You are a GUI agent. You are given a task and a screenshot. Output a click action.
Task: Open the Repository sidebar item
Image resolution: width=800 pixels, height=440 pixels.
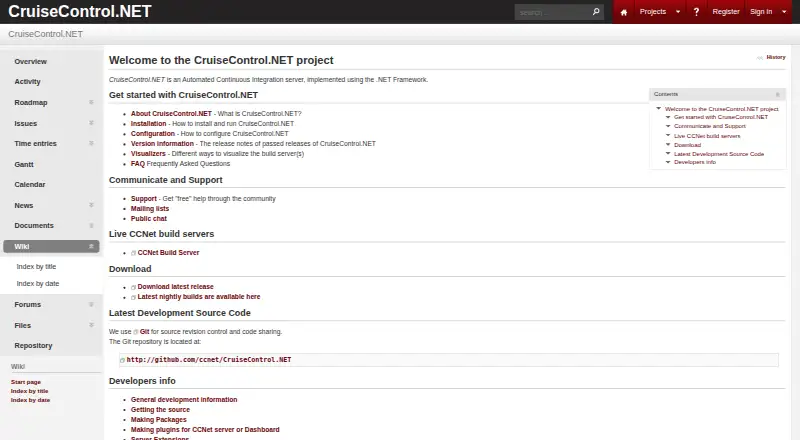point(33,346)
